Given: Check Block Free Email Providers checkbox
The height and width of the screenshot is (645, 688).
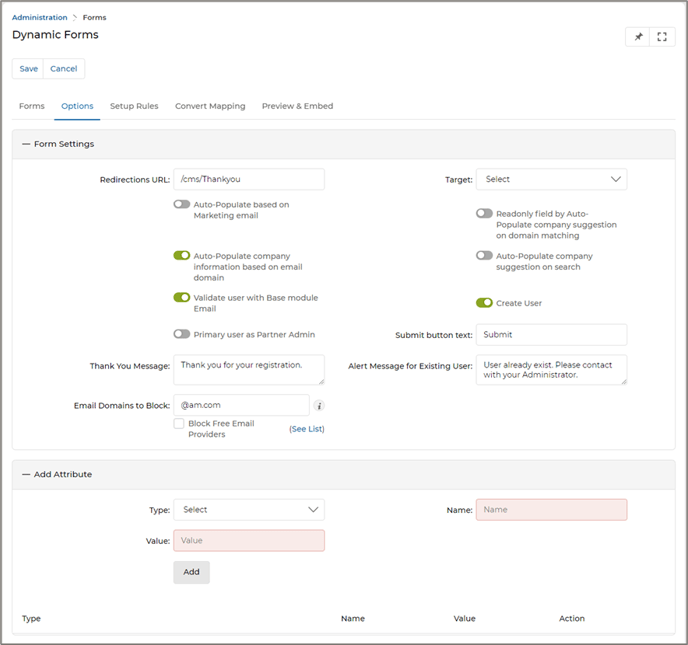Looking at the screenshot, I should pos(179,424).
